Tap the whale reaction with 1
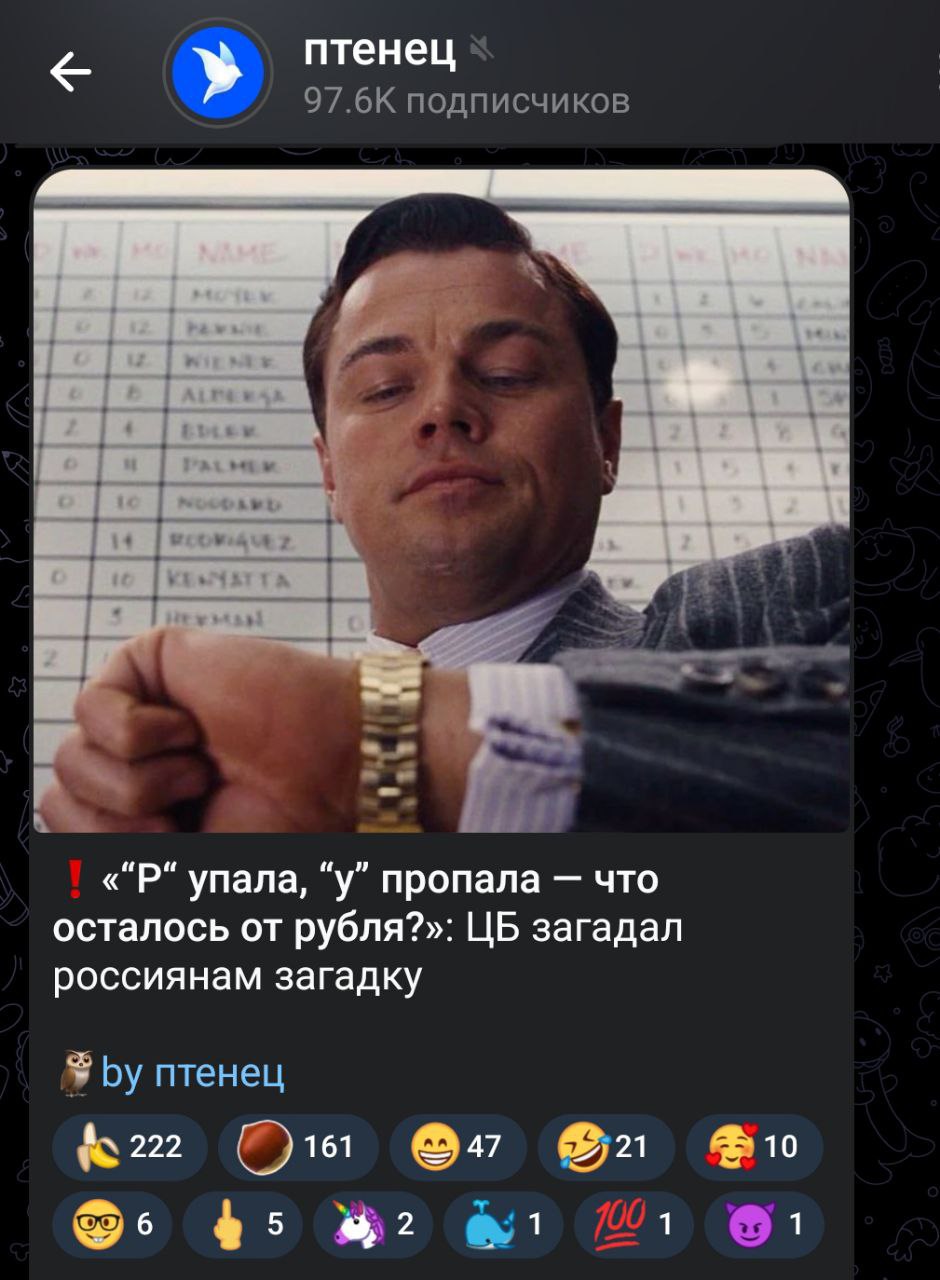 [x=503, y=1223]
